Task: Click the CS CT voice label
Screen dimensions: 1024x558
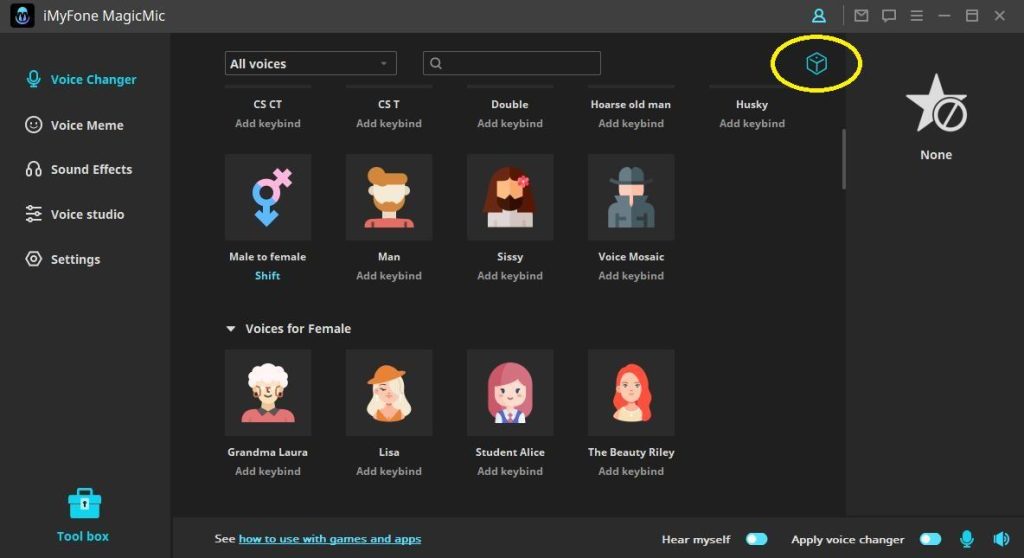Action: coord(268,105)
